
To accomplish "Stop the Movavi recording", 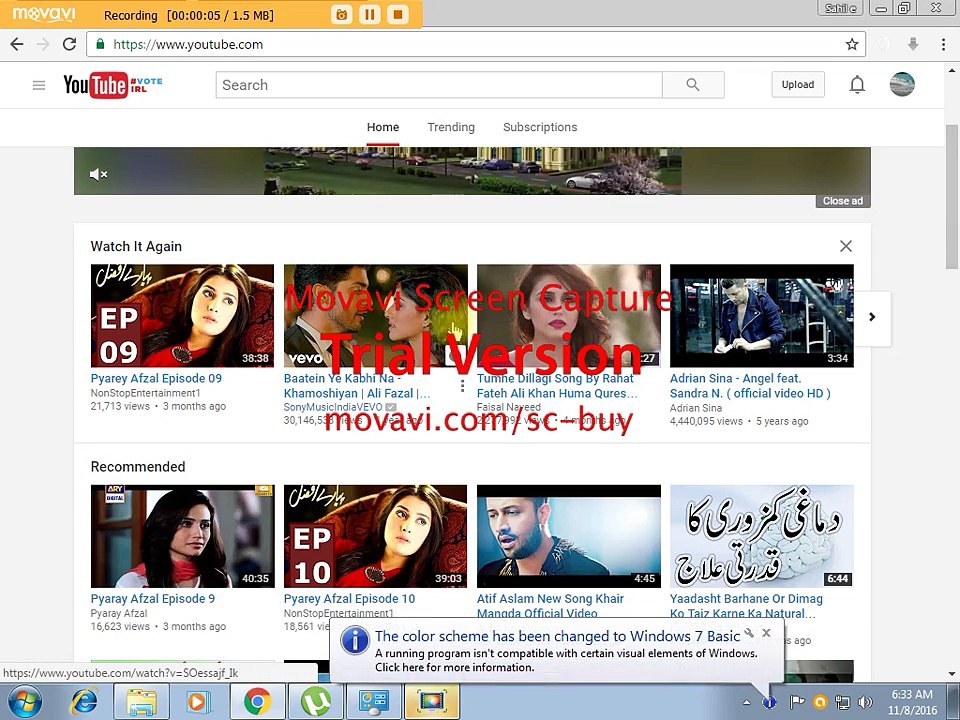I will point(398,15).
